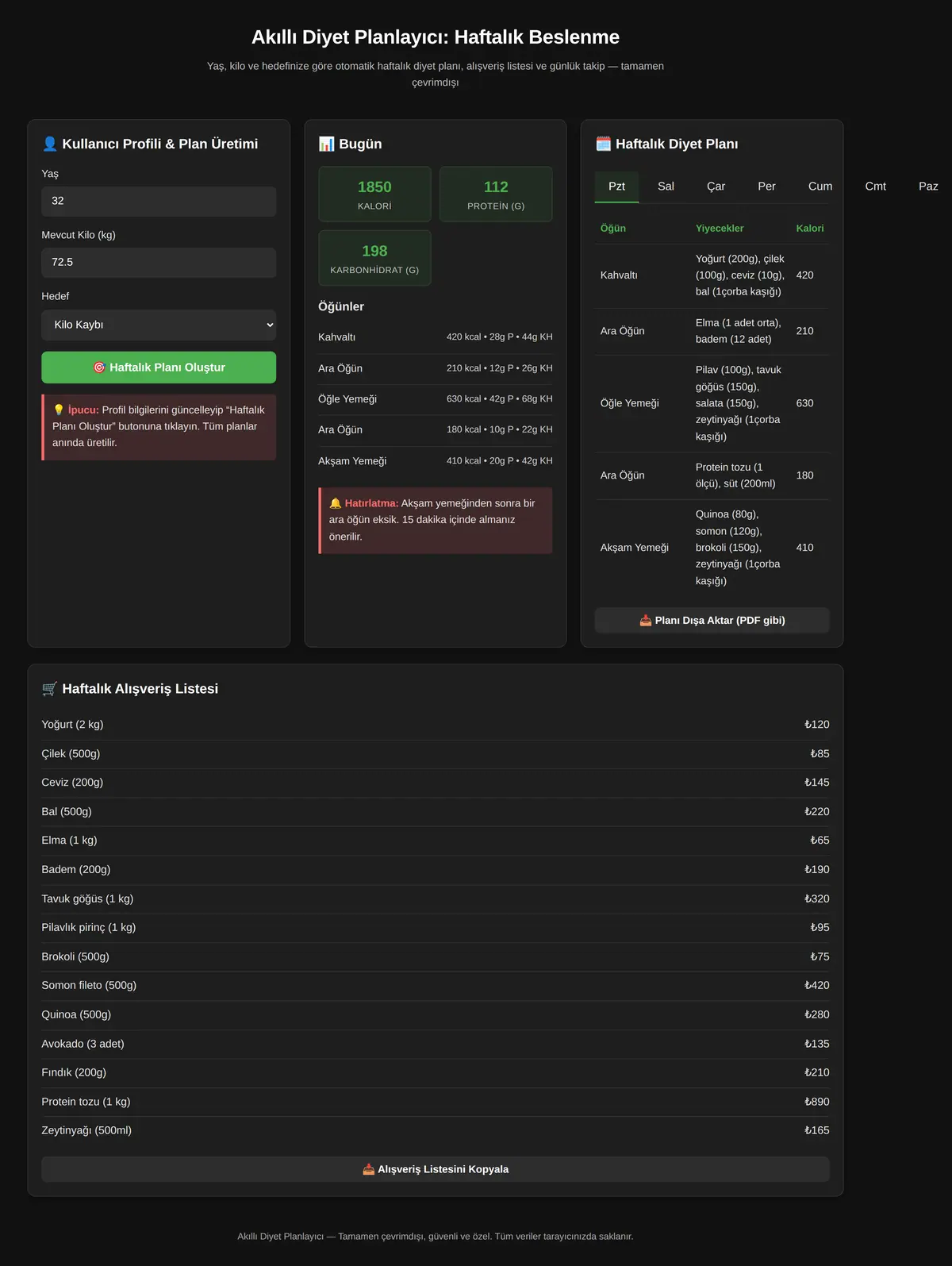952x1266 pixels.
Task: Click the Kalori column header in plan table
Action: [810, 229]
